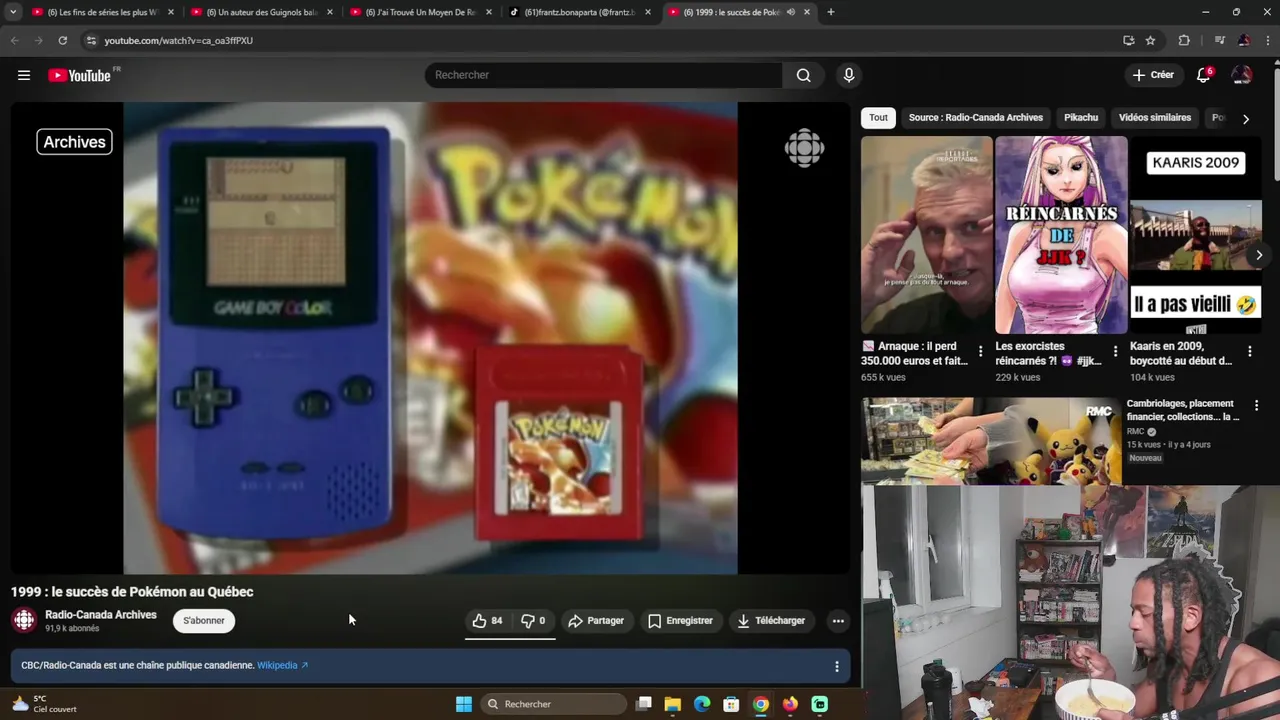Open the Chrome extensions puzzle icon
Viewport: 1280px width, 720px height.
point(1184,40)
